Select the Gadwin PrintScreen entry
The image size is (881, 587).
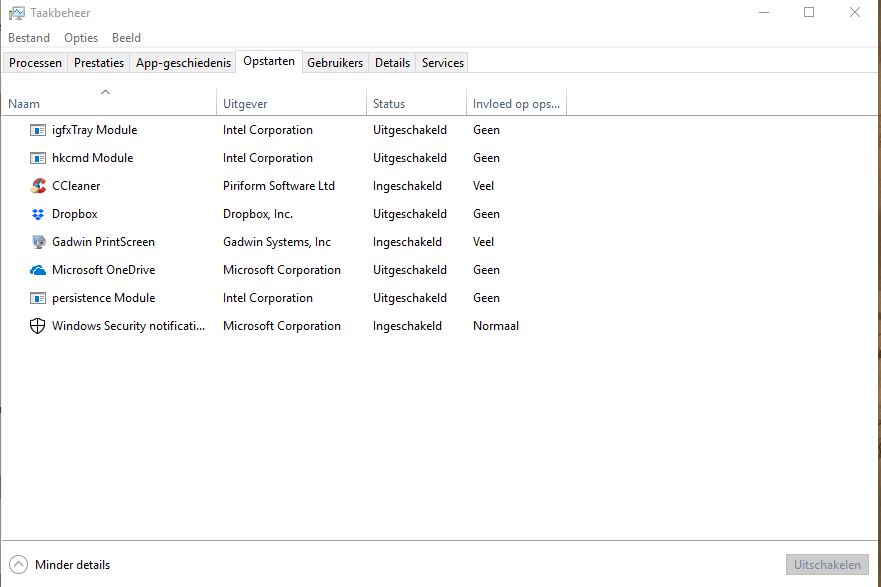[x=103, y=242]
